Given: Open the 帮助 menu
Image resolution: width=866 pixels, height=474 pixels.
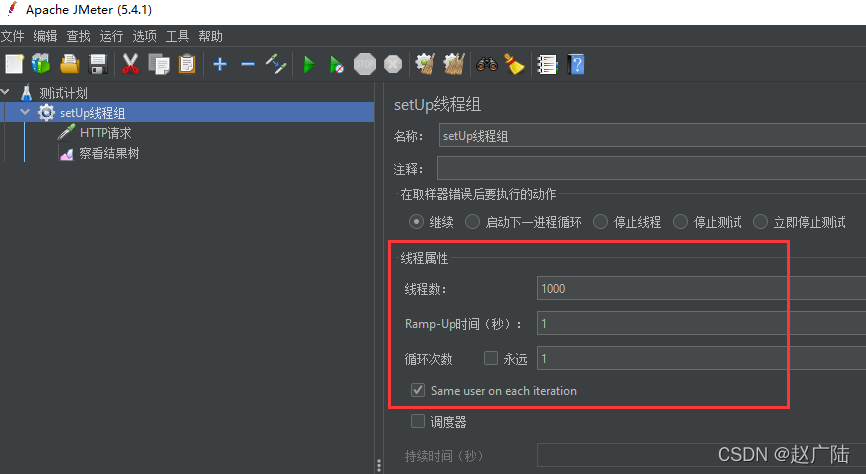Looking at the screenshot, I should pos(210,36).
